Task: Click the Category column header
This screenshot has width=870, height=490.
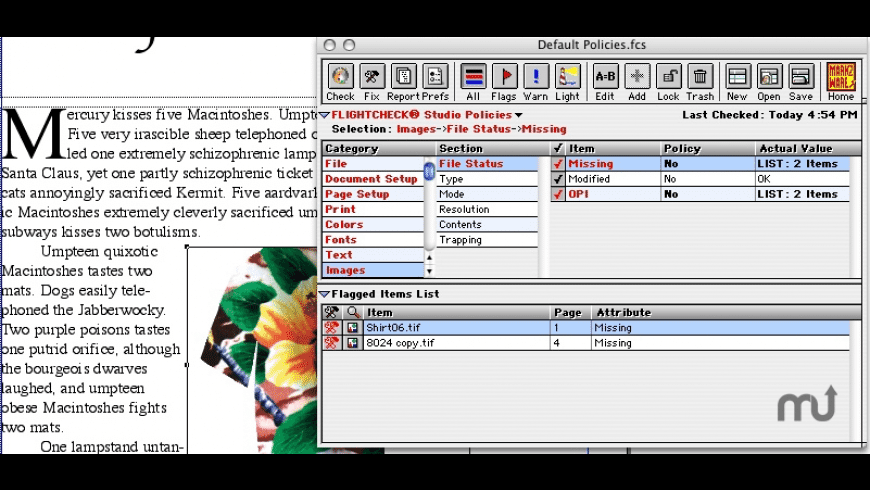Action: 378,148
